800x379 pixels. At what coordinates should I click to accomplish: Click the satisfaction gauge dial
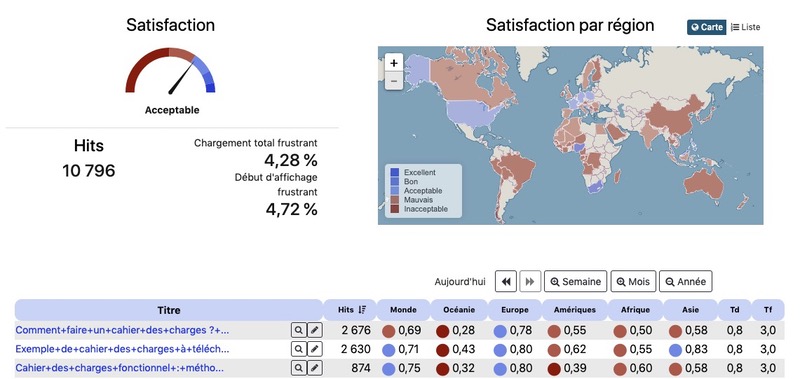pyautogui.click(x=170, y=71)
